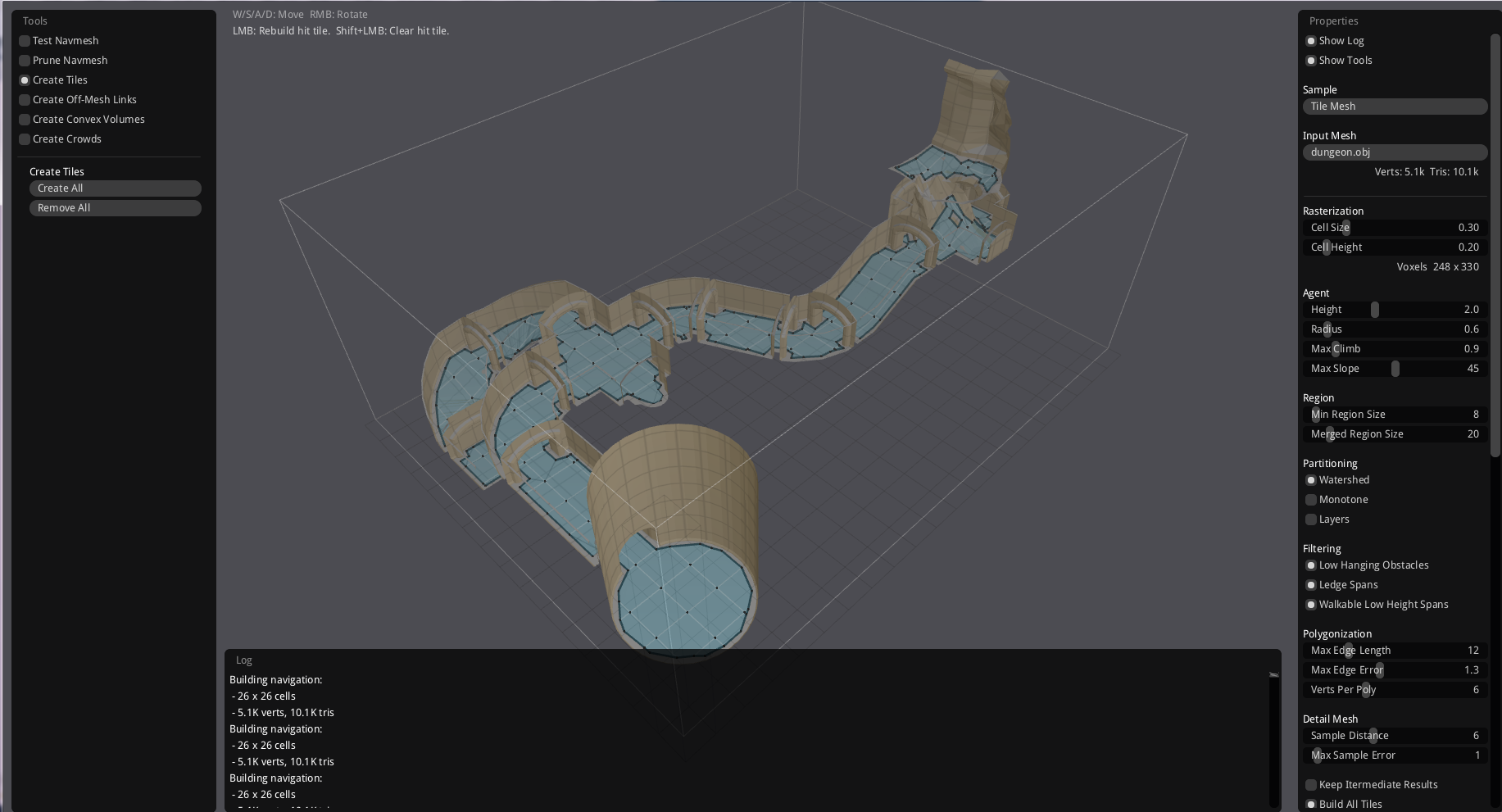Adjust the Max Slope slider
This screenshot has width=1502, height=812.
click(x=1395, y=368)
